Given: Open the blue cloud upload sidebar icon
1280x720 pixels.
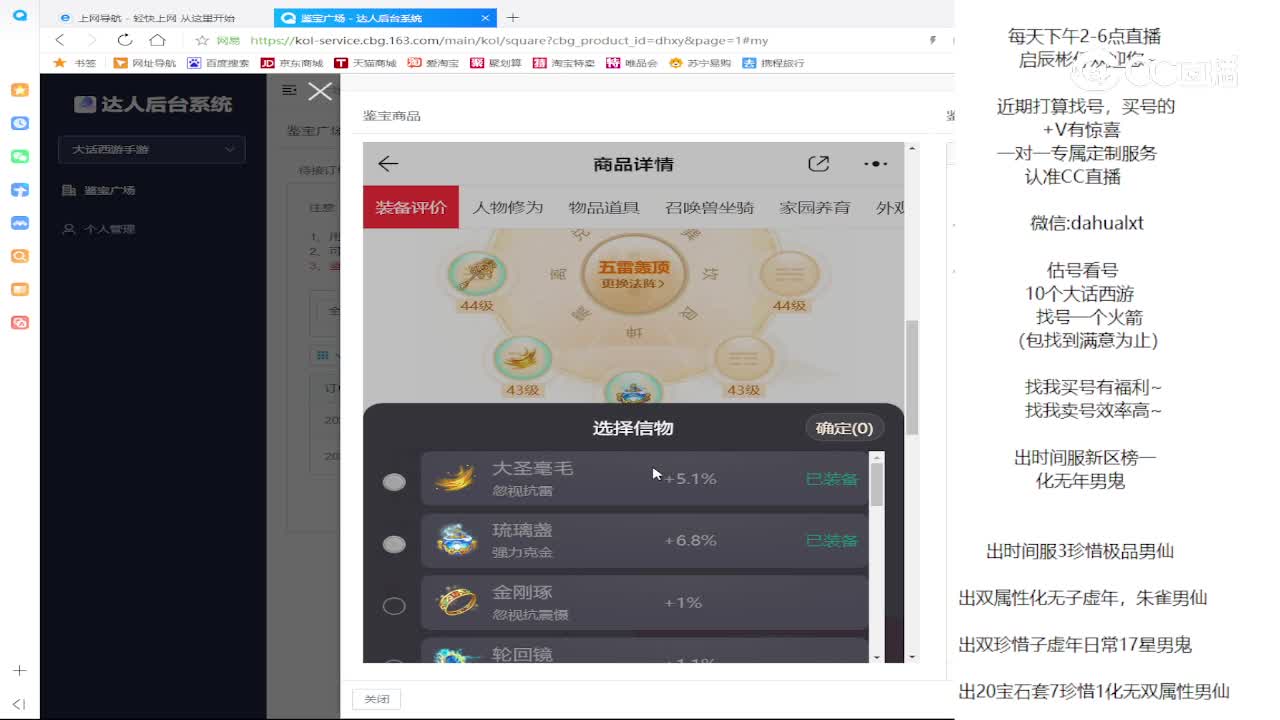Looking at the screenshot, I should (x=19, y=190).
